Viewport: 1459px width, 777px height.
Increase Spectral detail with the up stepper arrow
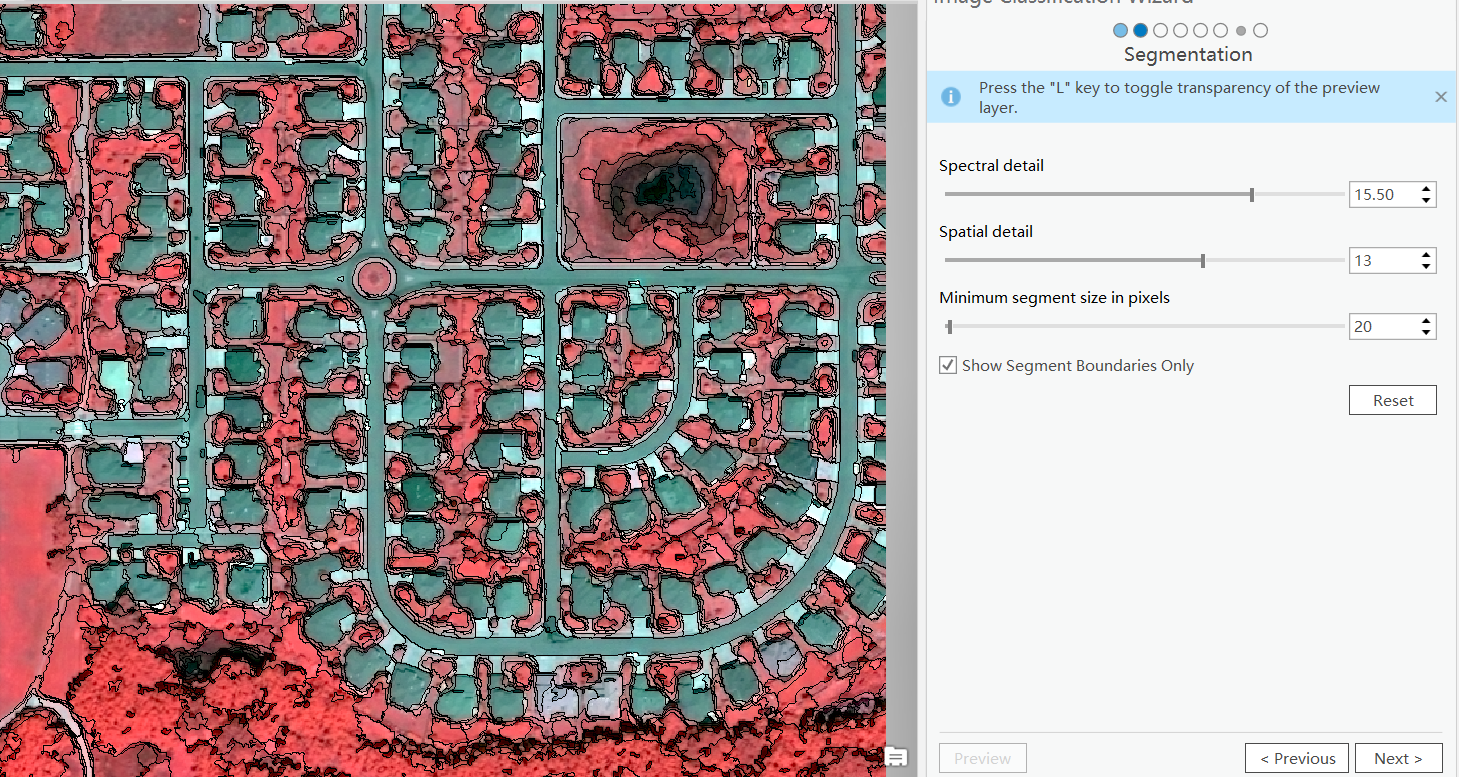click(1427, 188)
